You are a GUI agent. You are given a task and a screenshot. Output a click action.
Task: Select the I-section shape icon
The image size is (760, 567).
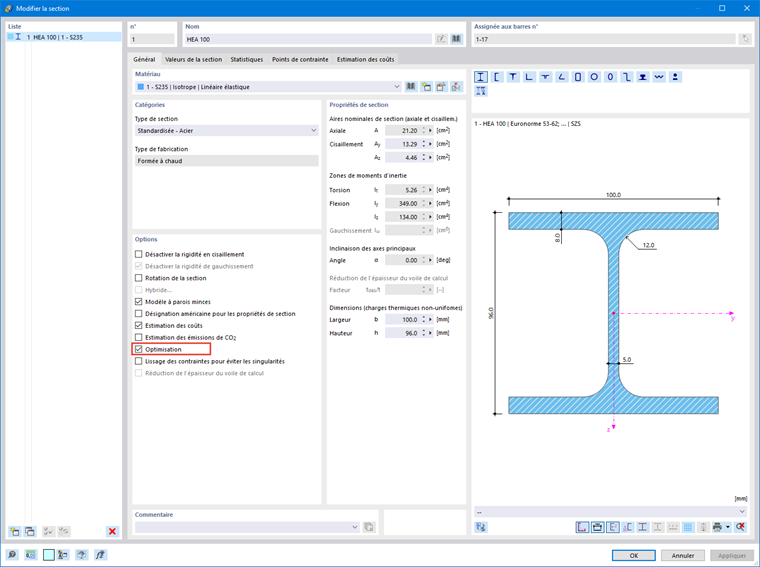pyautogui.click(x=480, y=77)
